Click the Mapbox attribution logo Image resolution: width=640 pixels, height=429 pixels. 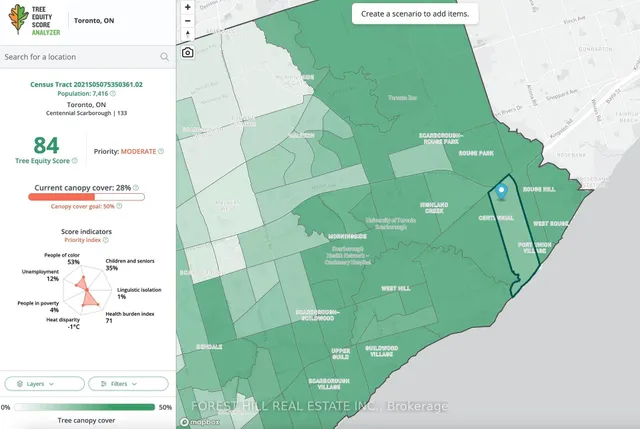pyautogui.click(x=203, y=421)
